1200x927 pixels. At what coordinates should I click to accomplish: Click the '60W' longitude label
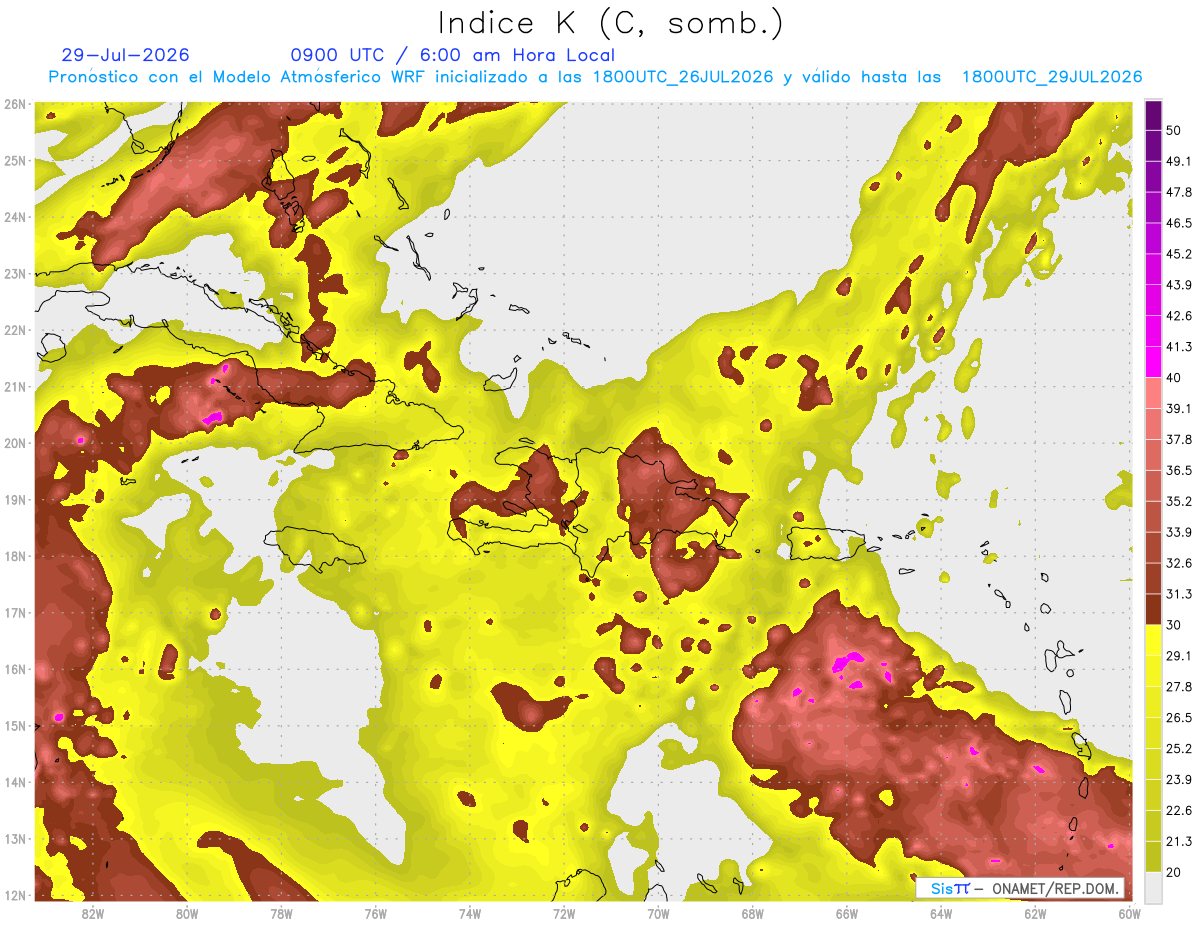click(x=1129, y=914)
